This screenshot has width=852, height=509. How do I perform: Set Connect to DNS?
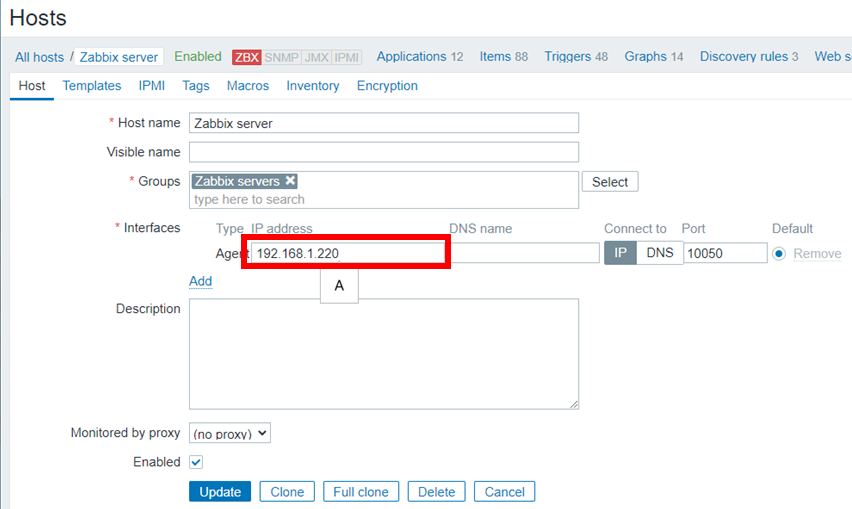[660, 253]
